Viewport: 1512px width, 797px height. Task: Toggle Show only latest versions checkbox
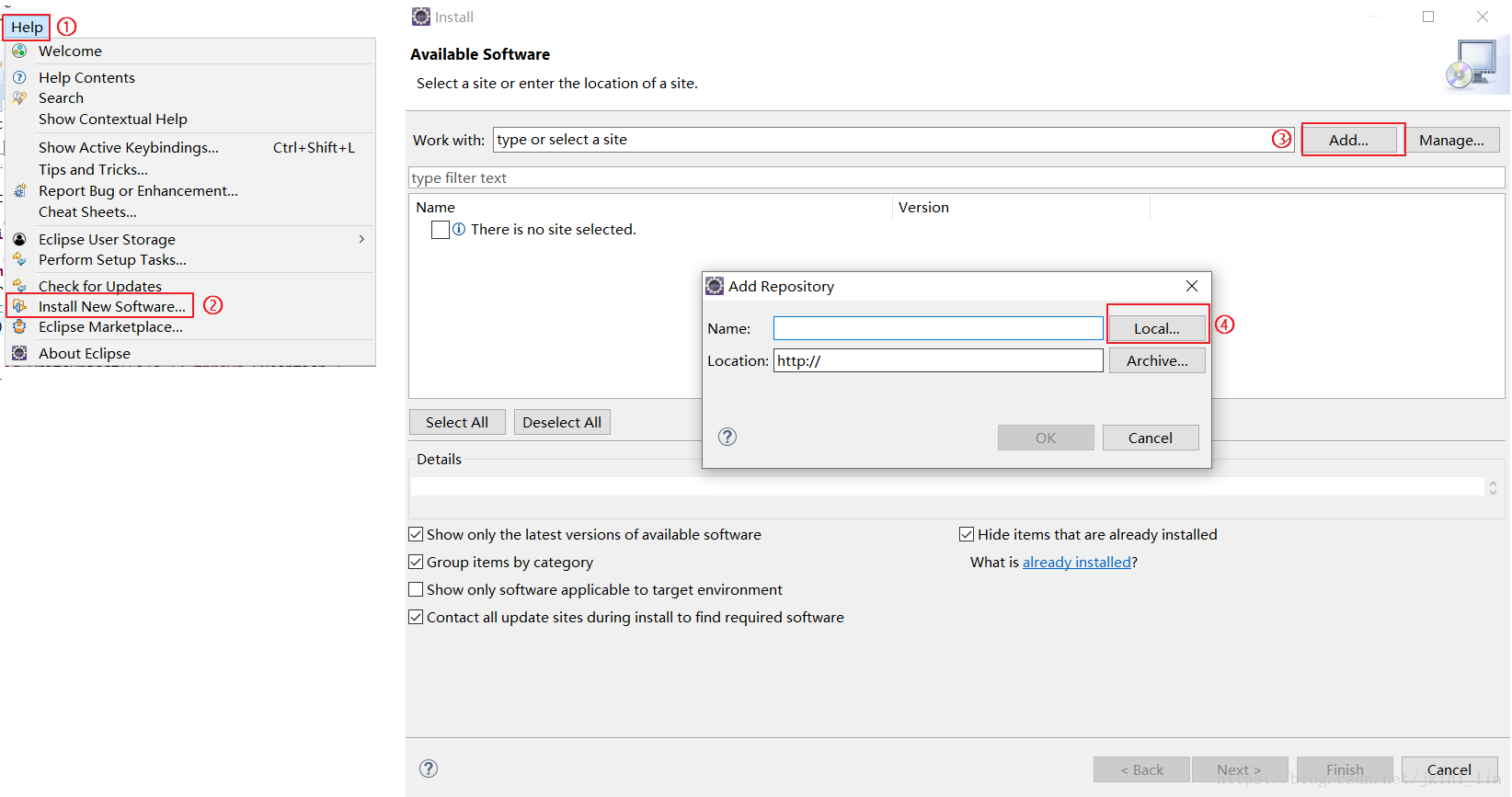pos(416,534)
